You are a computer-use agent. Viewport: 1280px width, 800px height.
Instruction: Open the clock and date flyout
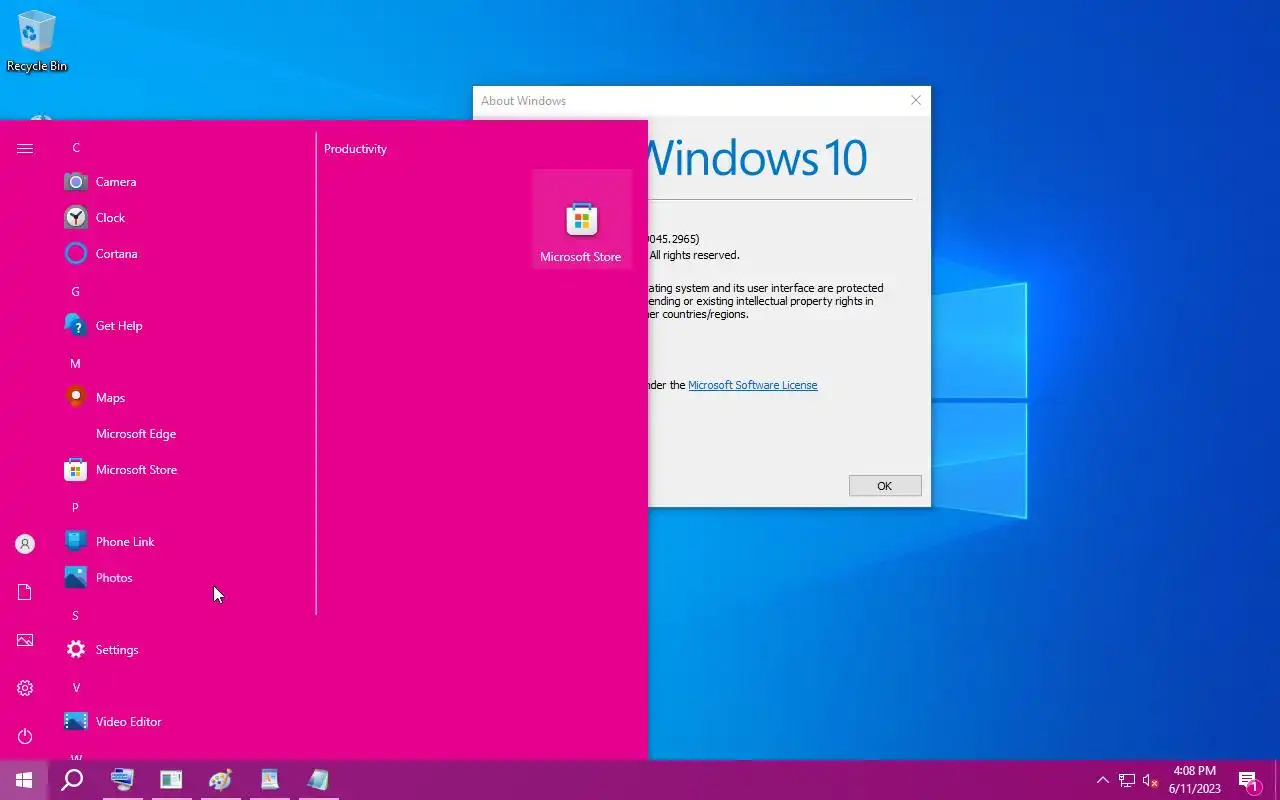[1195, 780]
